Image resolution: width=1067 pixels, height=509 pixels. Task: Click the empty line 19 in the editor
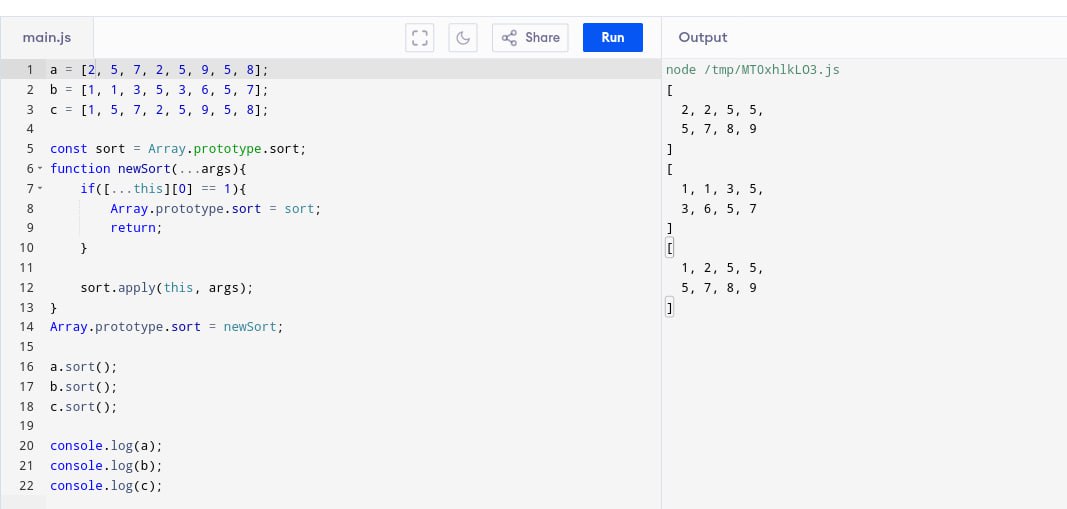200,426
